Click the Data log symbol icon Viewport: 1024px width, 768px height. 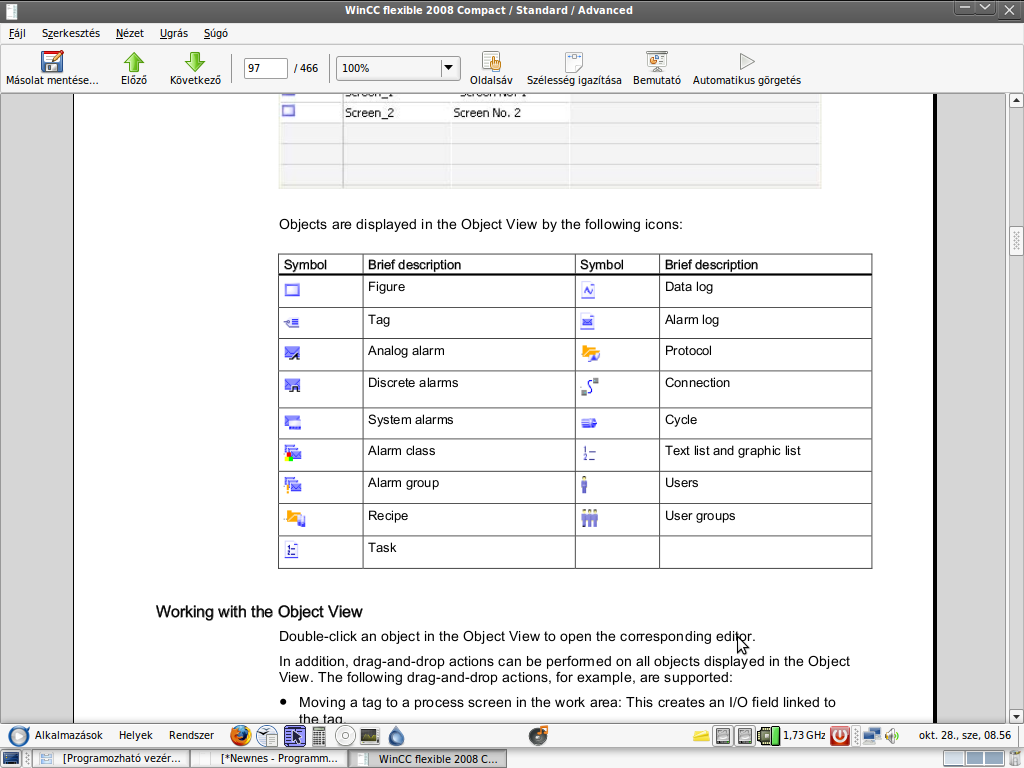588,291
